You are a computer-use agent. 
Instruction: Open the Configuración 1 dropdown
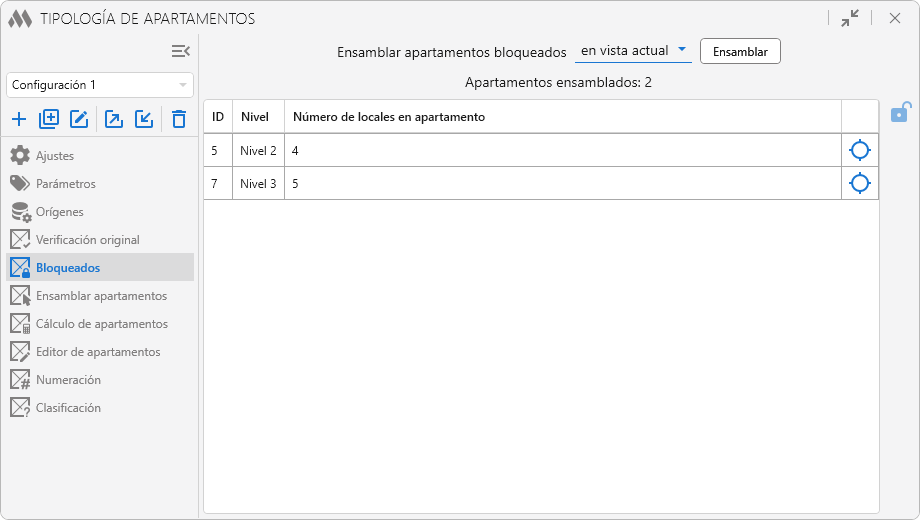click(100, 85)
